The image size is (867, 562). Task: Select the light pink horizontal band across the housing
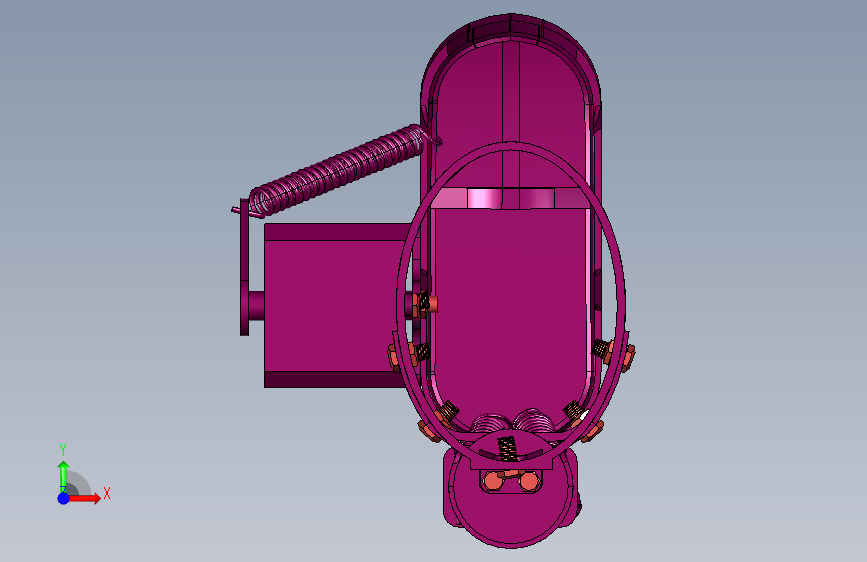pyautogui.click(x=511, y=198)
